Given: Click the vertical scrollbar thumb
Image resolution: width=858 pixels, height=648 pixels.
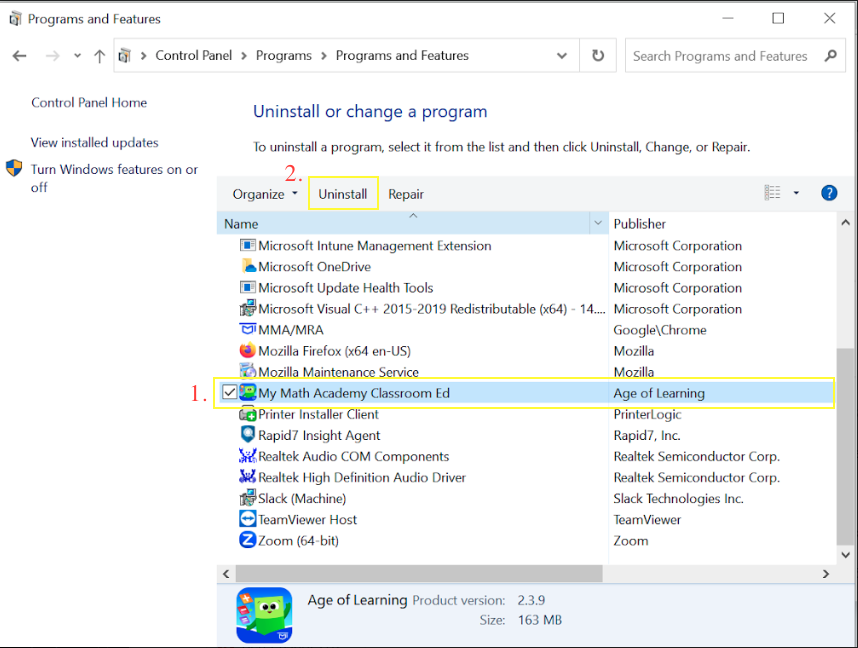Looking at the screenshot, I should (x=845, y=446).
